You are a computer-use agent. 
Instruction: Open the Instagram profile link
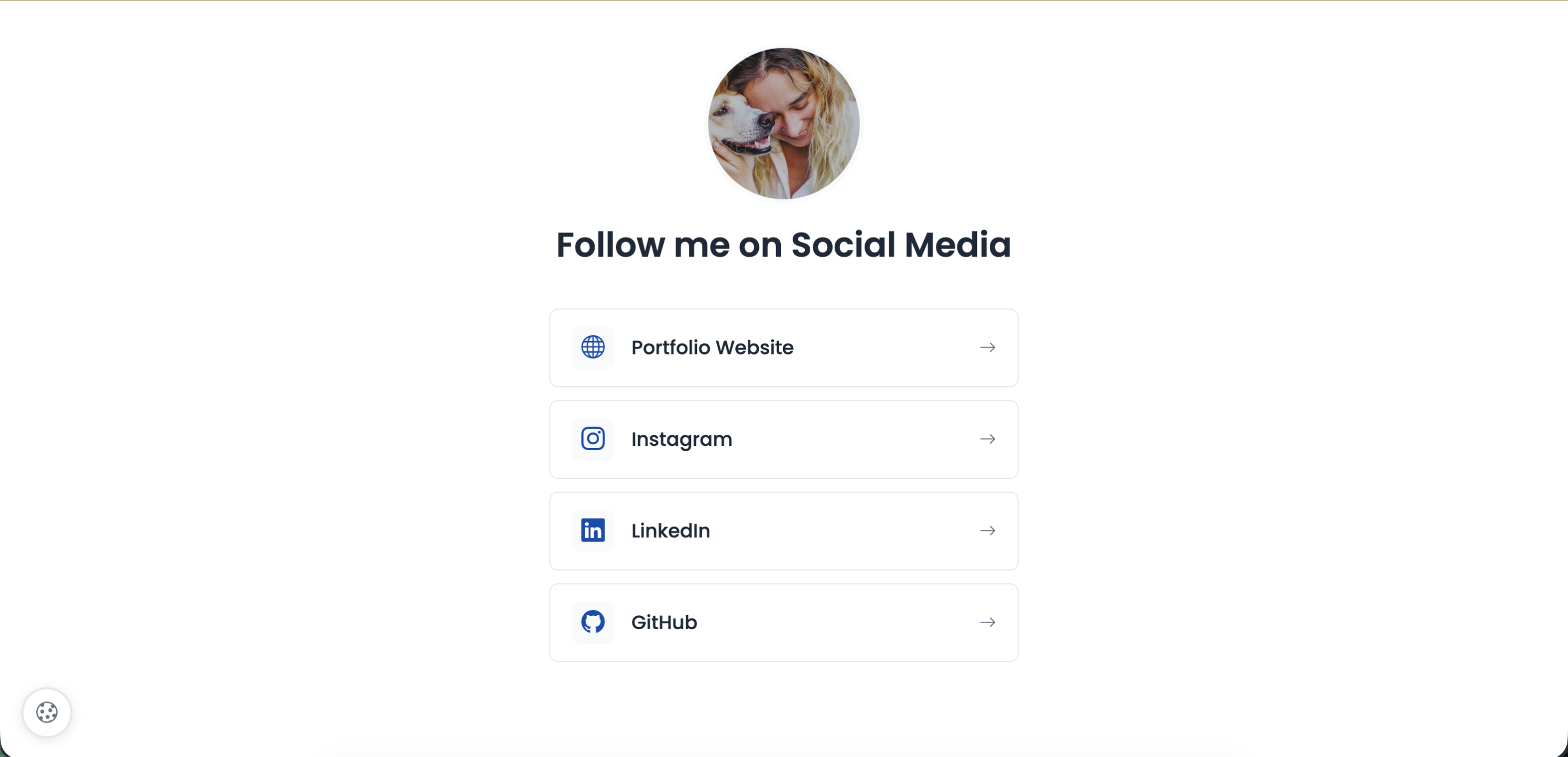682,438
